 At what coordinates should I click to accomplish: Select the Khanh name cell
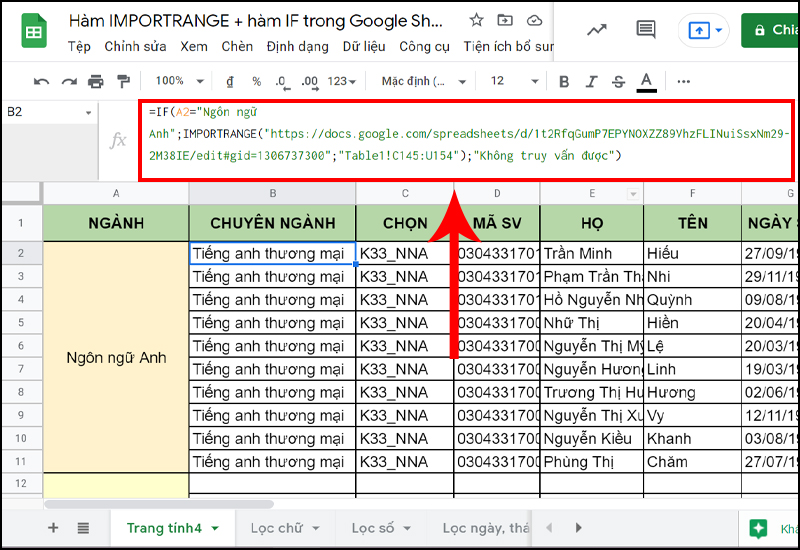point(692,438)
